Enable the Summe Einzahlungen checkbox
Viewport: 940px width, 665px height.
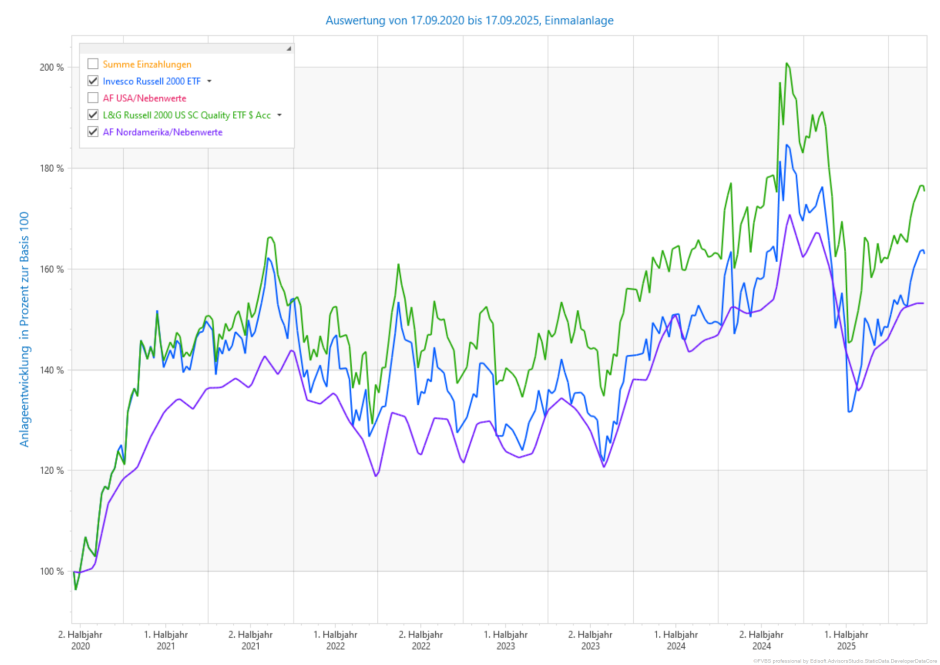[93, 64]
